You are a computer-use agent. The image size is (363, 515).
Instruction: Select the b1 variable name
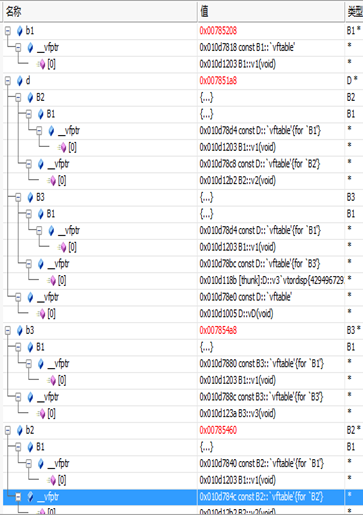pos(30,31)
